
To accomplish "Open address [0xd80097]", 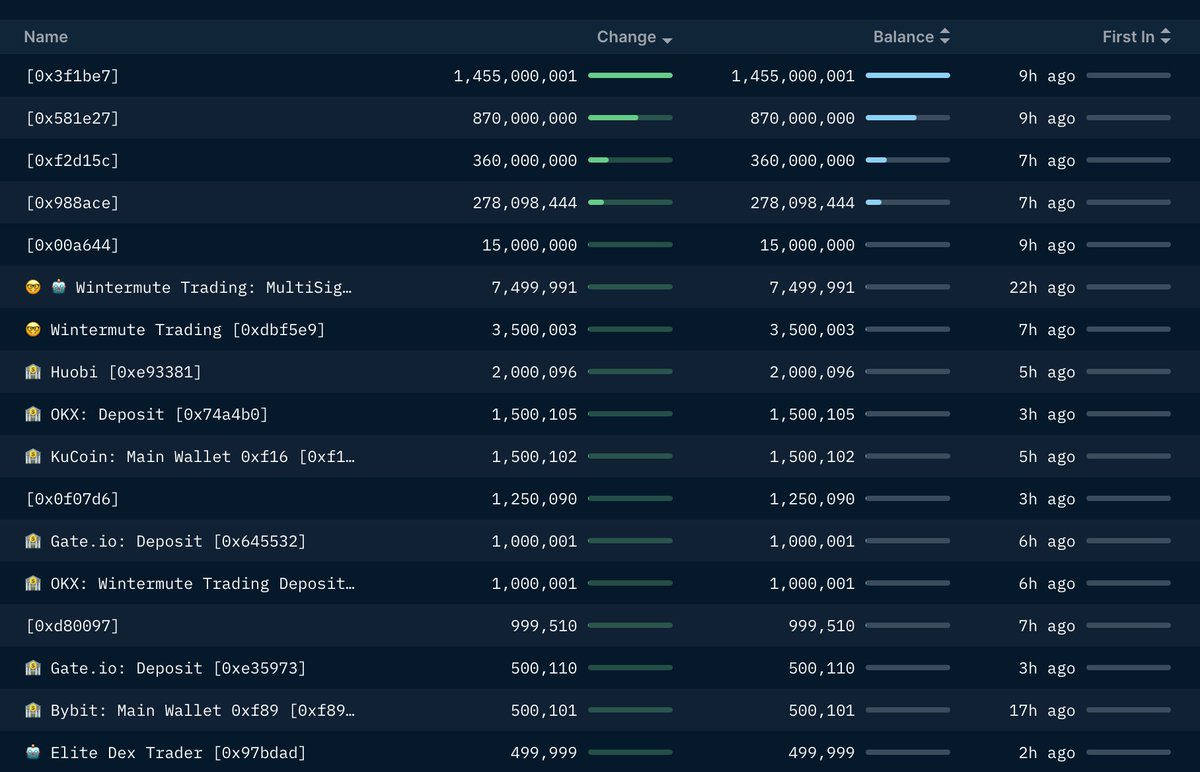I will pyautogui.click(x=72, y=626).
